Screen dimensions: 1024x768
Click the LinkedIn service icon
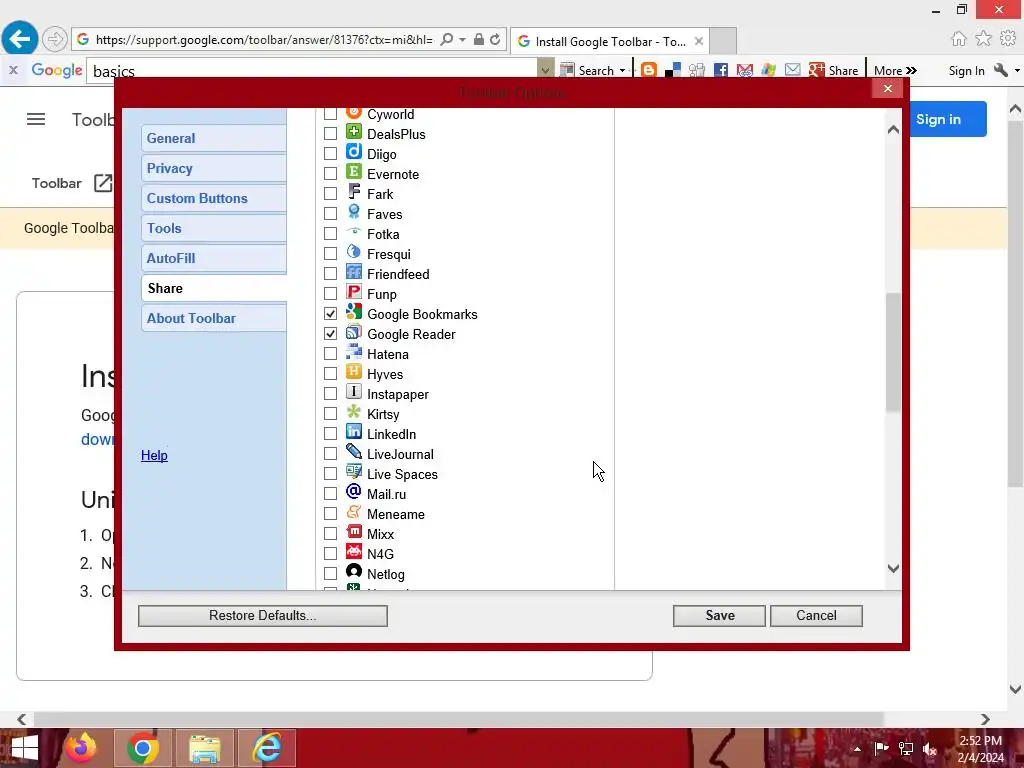(x=353, y=432)
